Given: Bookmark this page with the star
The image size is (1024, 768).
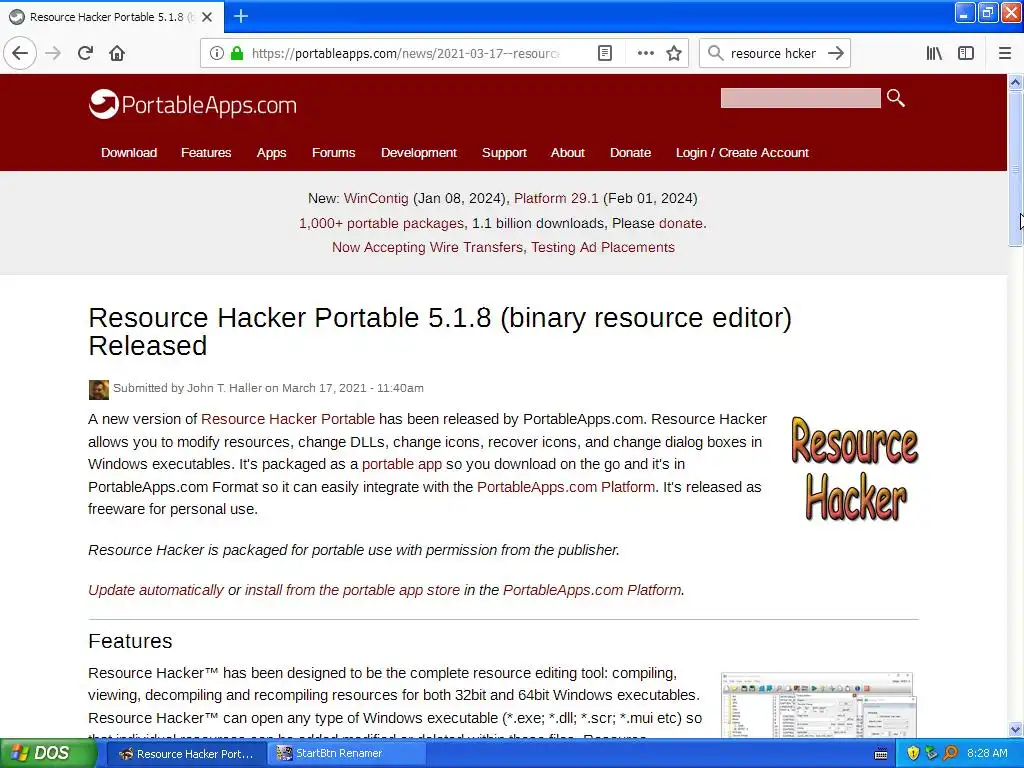Looking at the screenshot, I should click(x=674, y=53).
